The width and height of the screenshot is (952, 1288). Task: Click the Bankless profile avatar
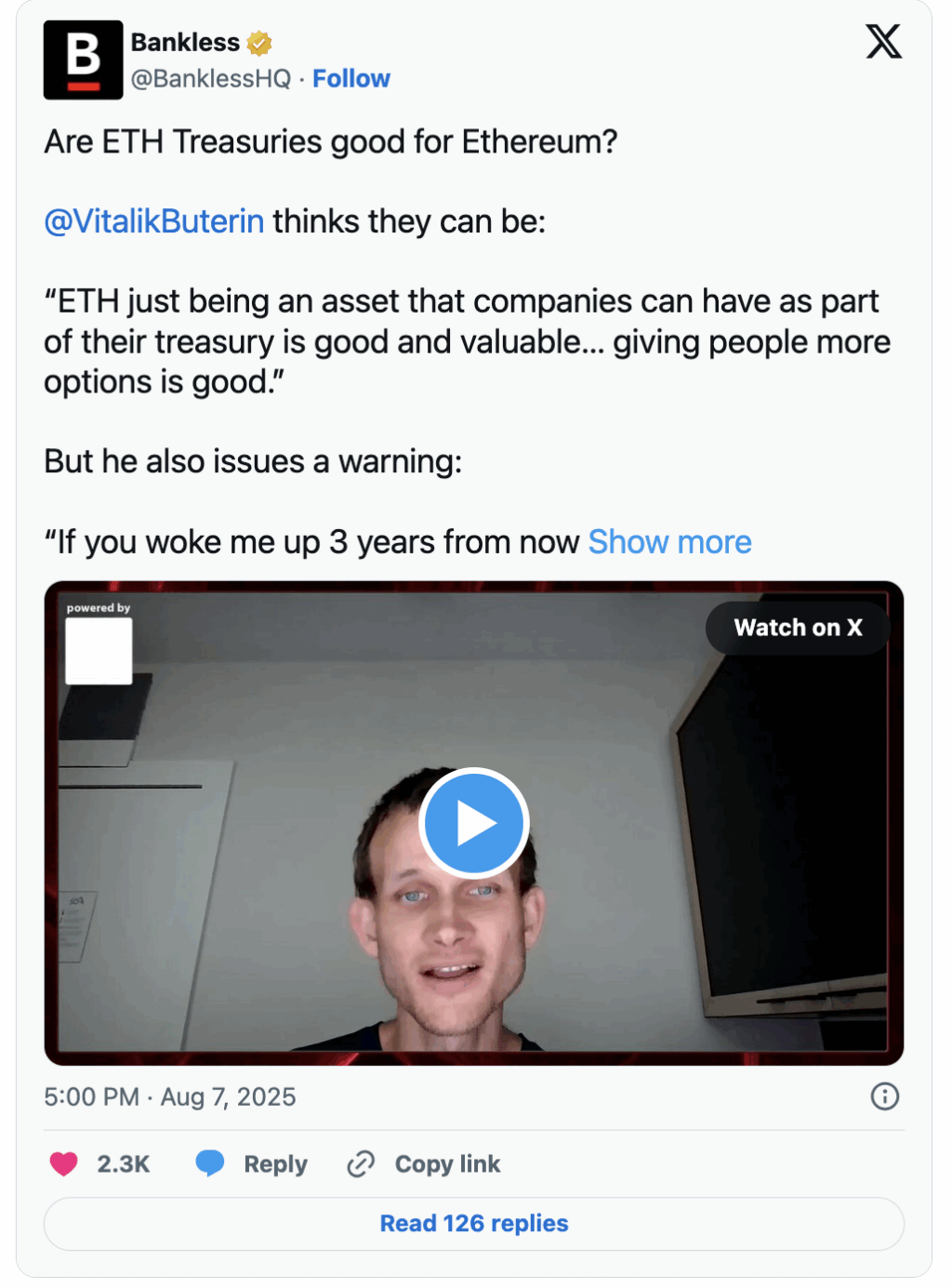point(84,60)
